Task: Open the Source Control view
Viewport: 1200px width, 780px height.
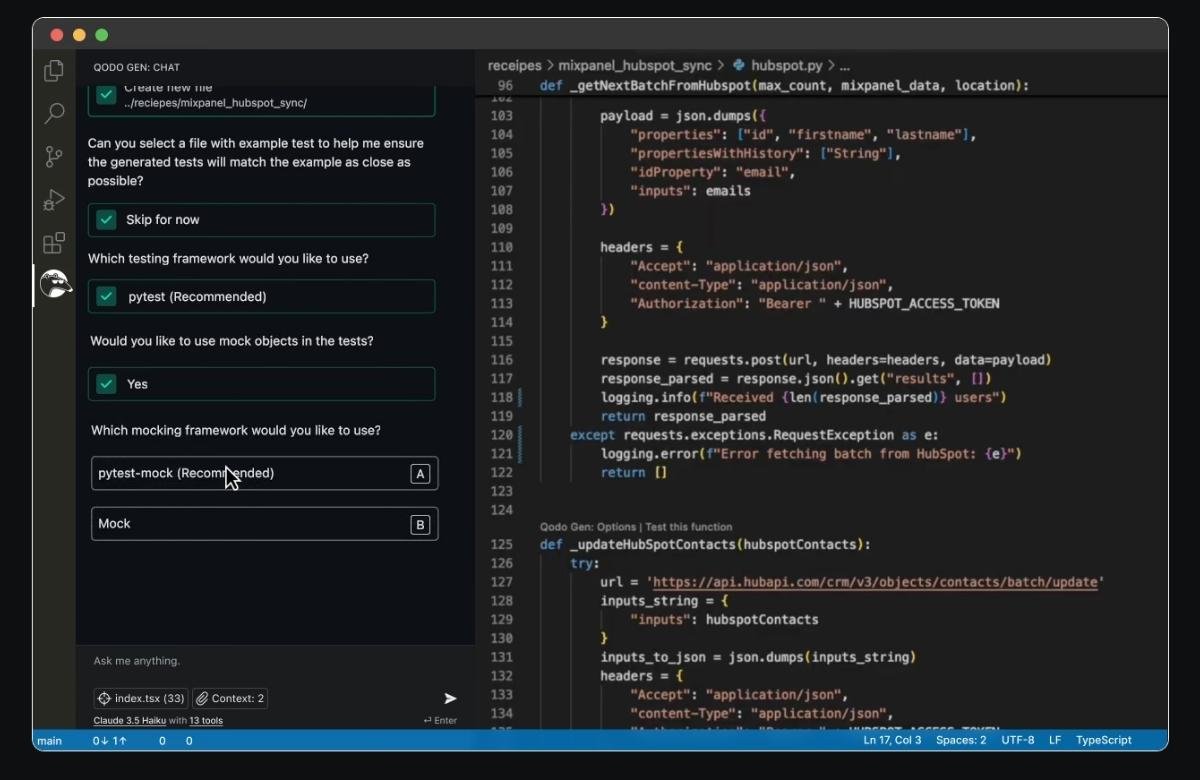Action: tap(54, 157)
